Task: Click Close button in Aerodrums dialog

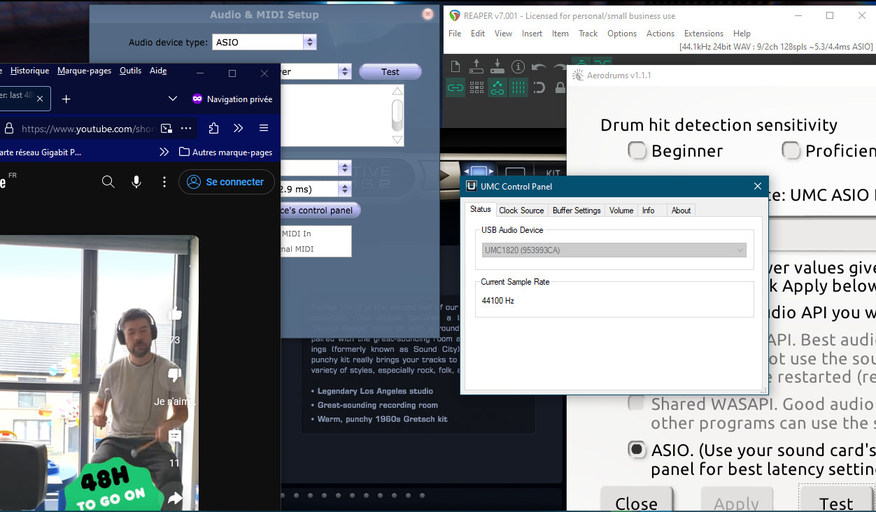Action: coord(636,502)
